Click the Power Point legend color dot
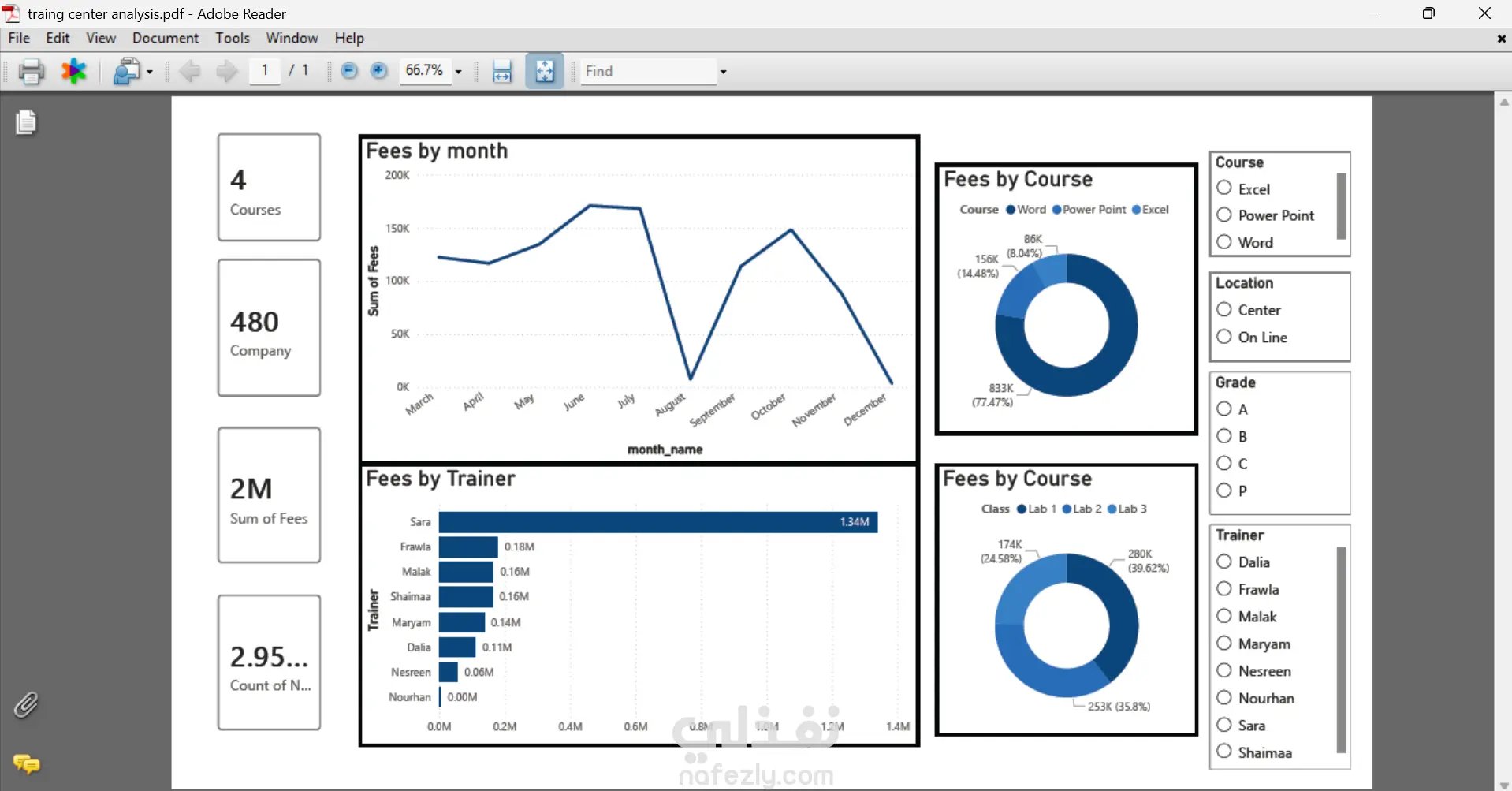 tap(1056, 210)
